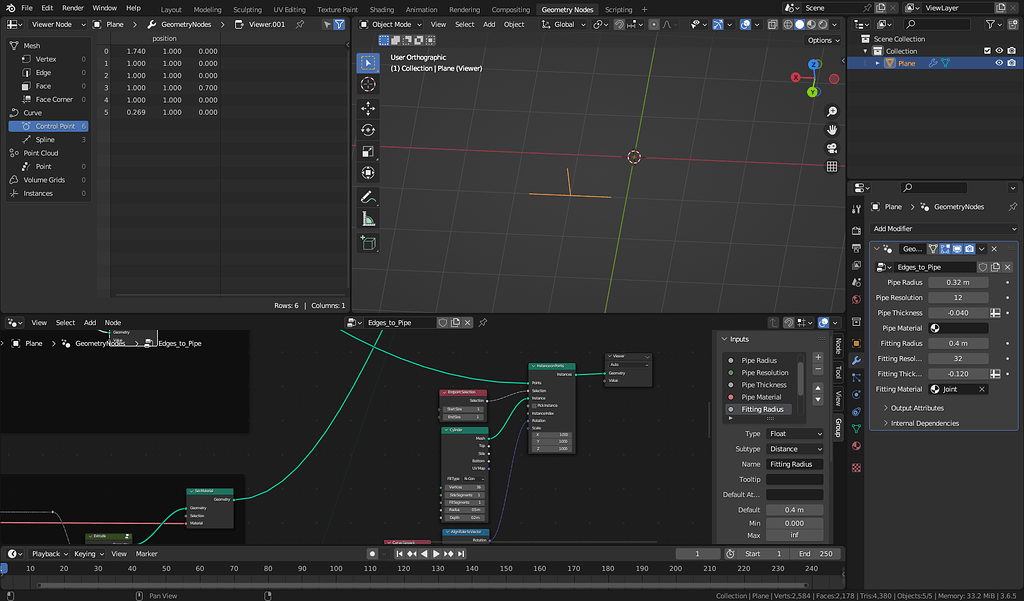Open the viewport Options dropdown
The height and width of the screenshot is (601, 1024).
[x=823, y=40]
